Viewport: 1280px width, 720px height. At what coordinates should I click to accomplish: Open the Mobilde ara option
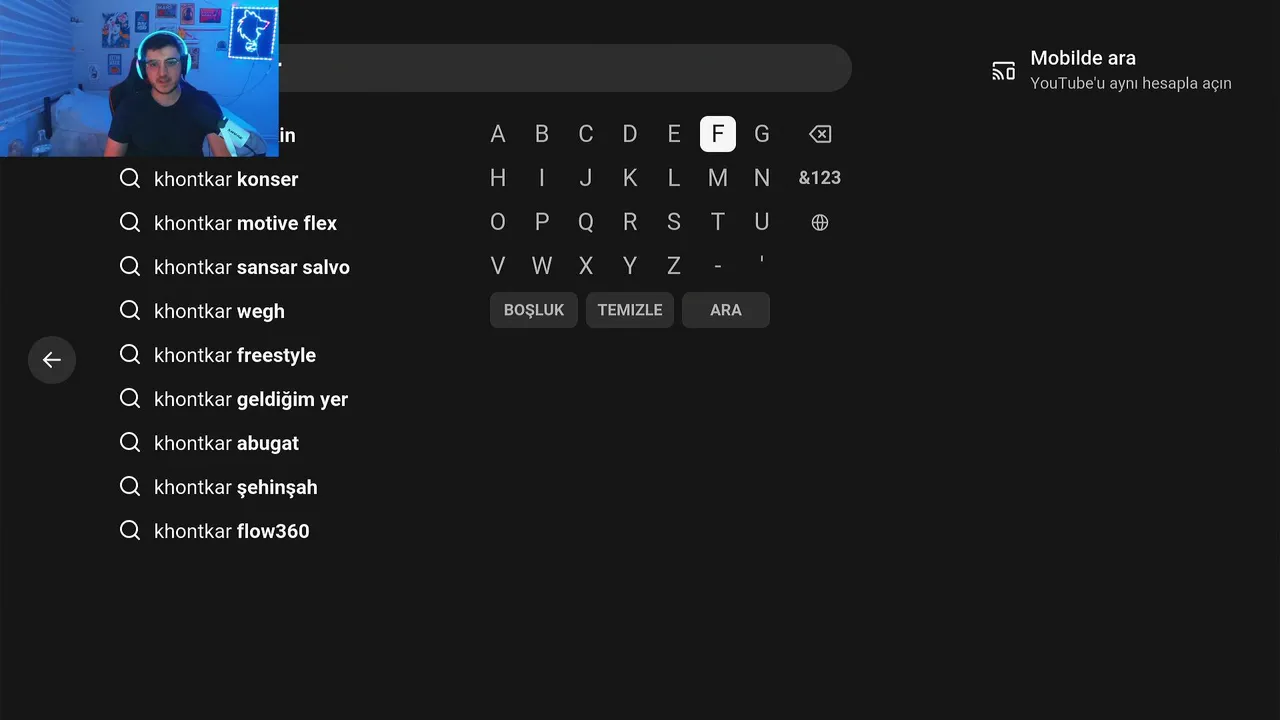click(x=1112, y=70)
